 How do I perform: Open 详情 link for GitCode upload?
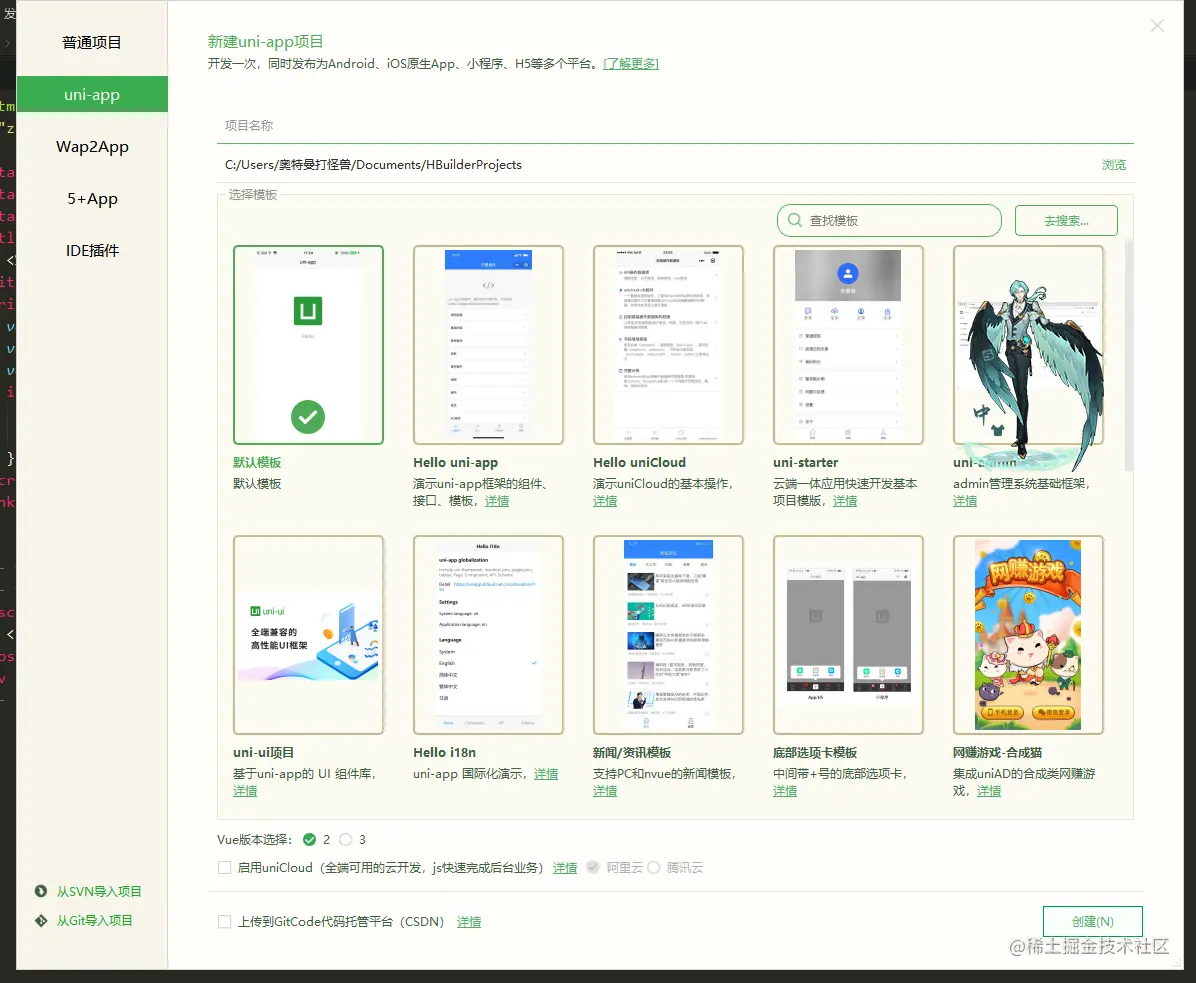(468, 922)
